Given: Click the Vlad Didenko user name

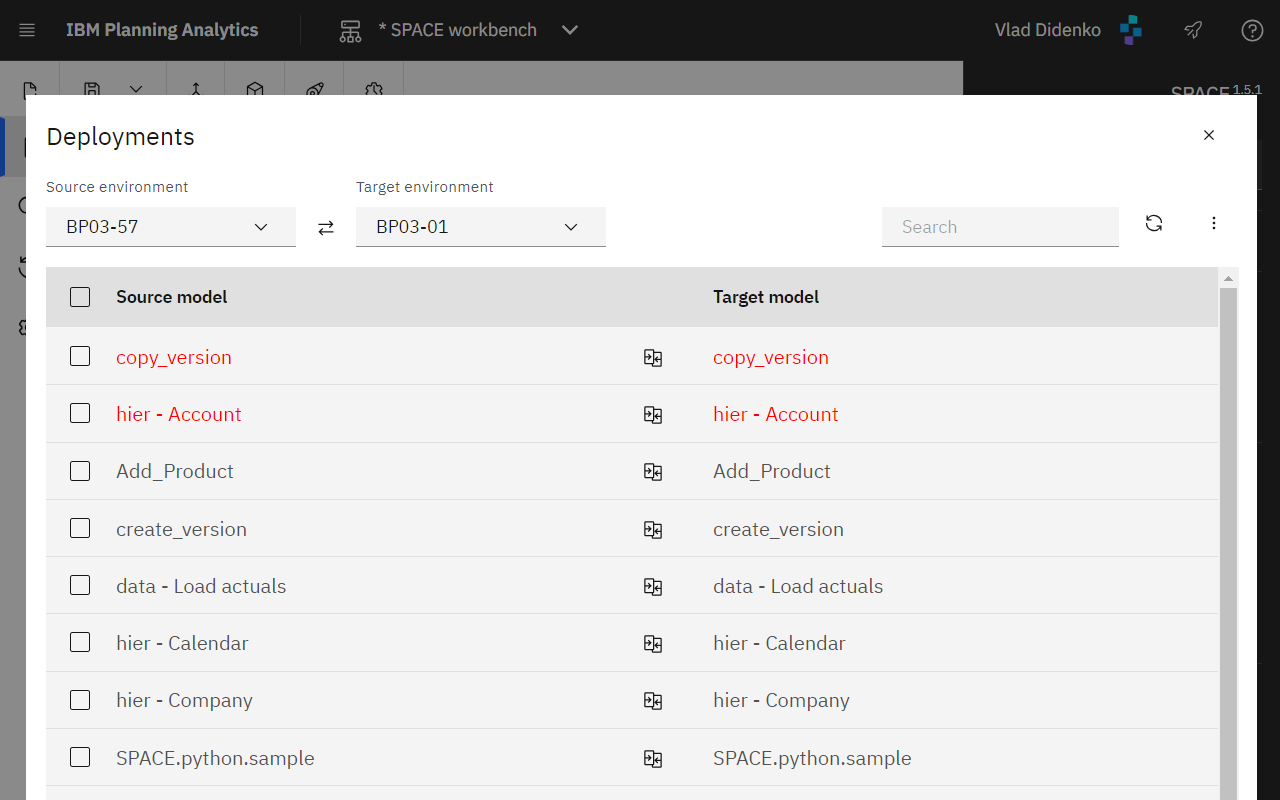Looking at the screenshot, I should [x=1048, y=30].
